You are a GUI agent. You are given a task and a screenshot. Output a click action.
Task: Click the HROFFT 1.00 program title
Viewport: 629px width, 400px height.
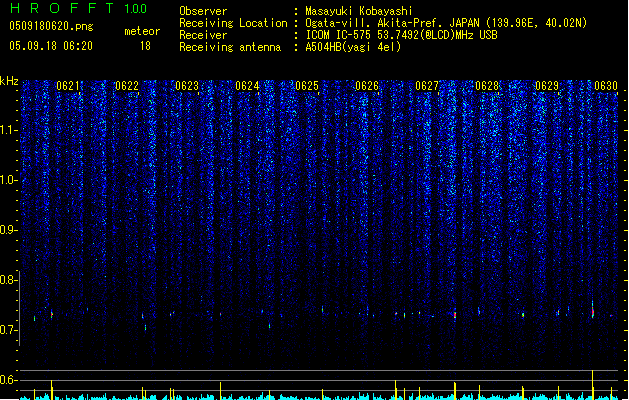coord(79,8)
